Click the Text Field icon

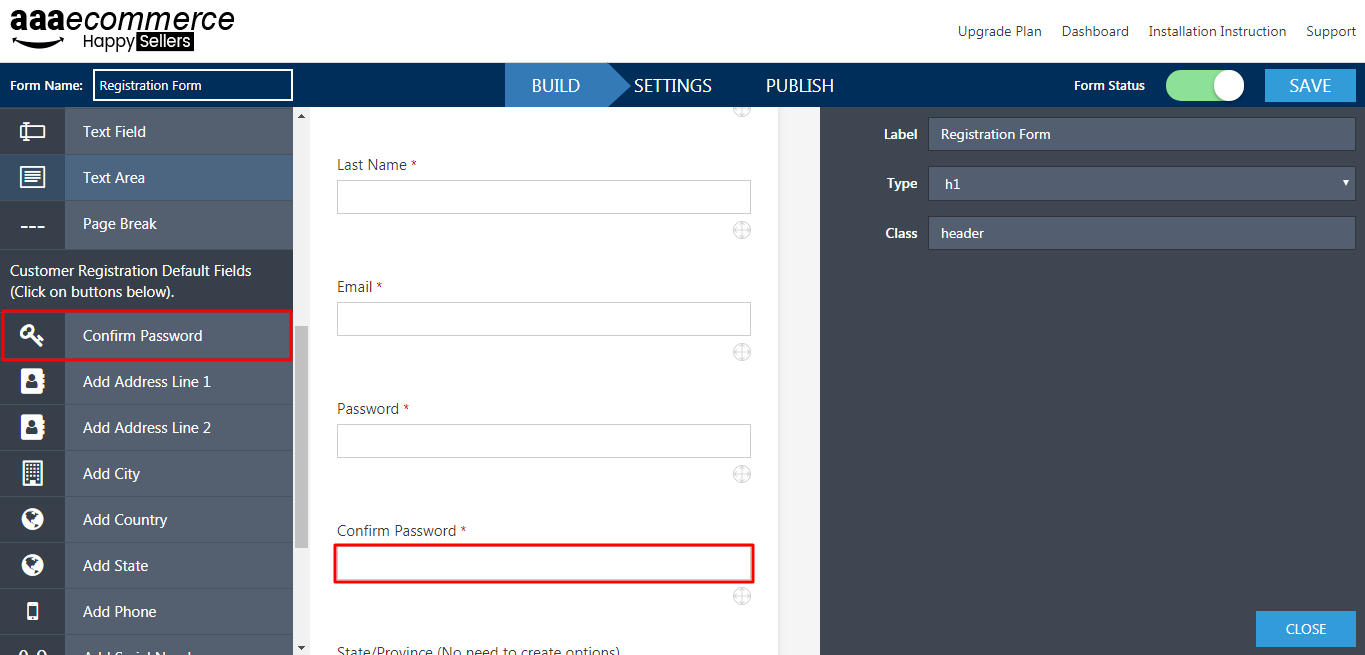(32, 131)
